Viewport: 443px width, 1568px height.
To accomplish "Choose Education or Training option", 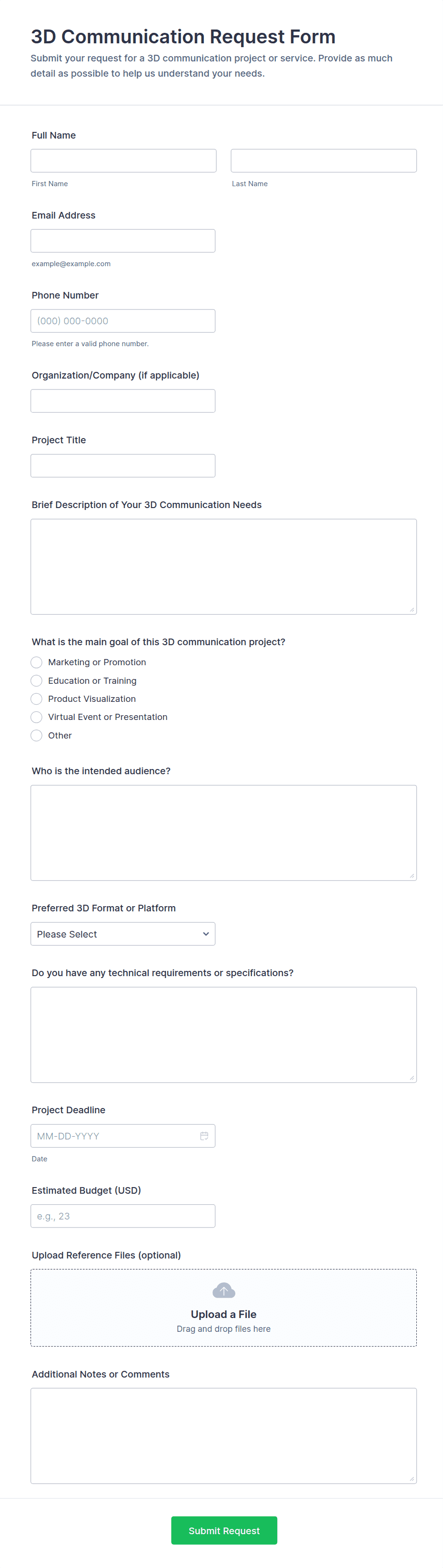I will [37, 680].
